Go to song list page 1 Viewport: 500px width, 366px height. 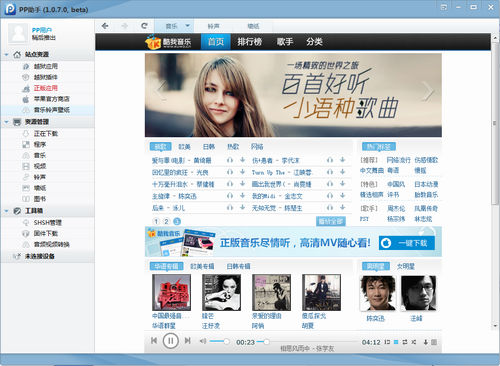pos(156,221)
